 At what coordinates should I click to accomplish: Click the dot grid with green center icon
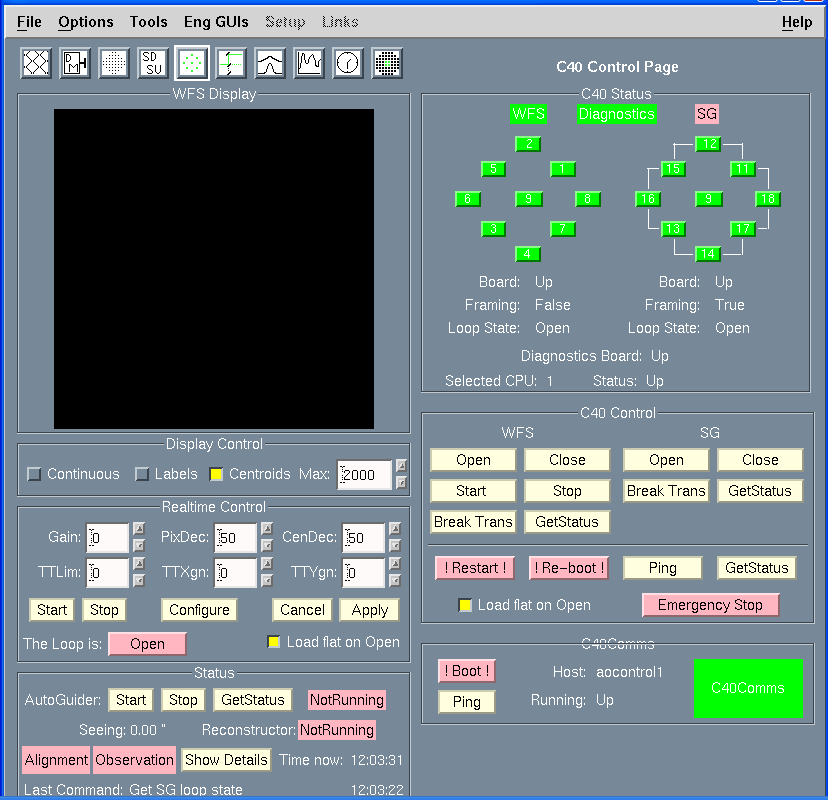pyautogui.click(x=387, y=63)
